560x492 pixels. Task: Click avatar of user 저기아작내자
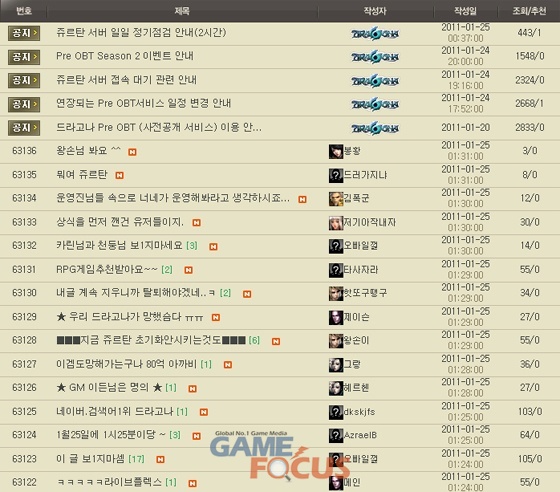[x=336, y=223]
